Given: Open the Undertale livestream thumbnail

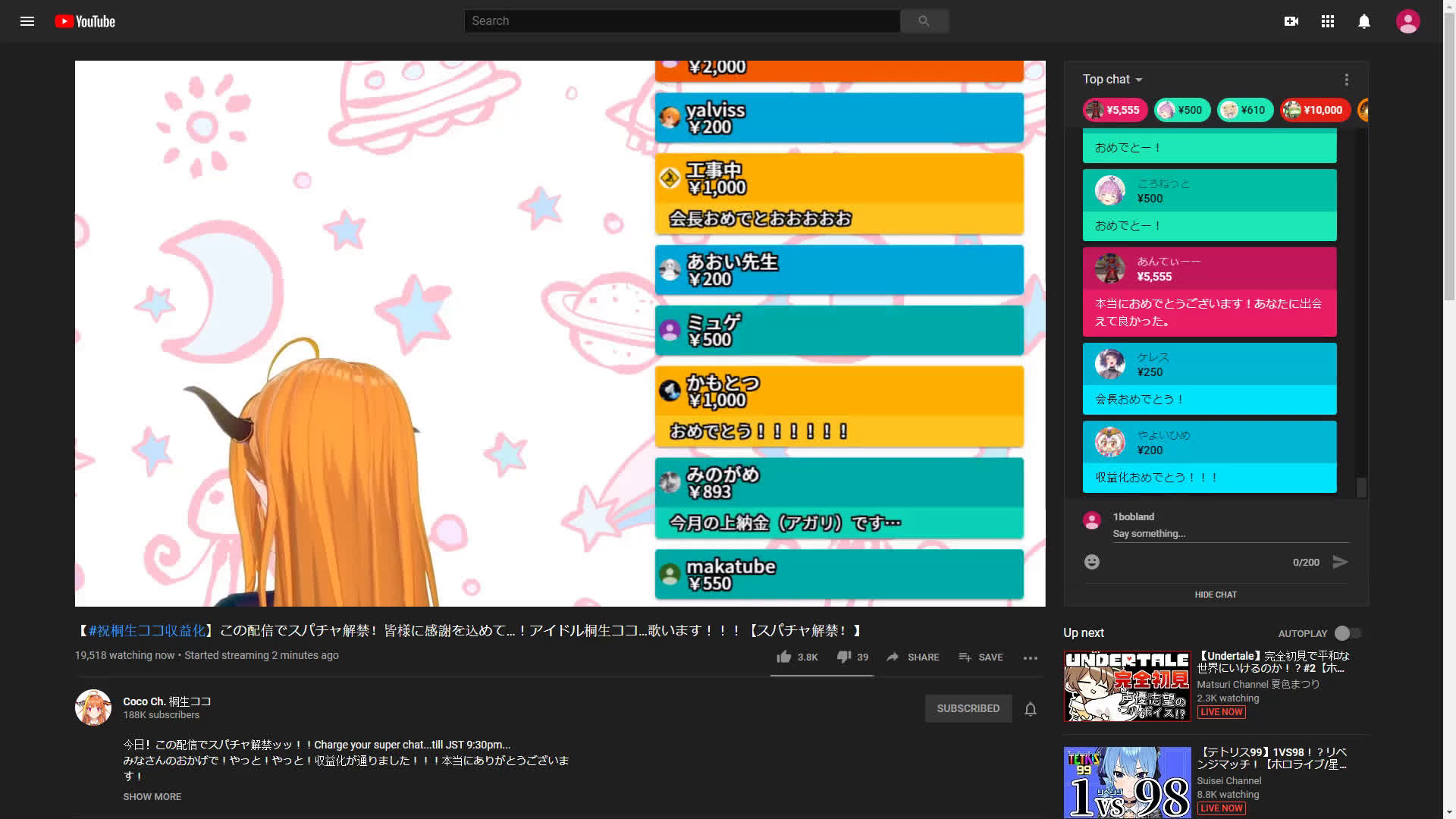Looking at the screenshot, I should [x=1127, y=686].
